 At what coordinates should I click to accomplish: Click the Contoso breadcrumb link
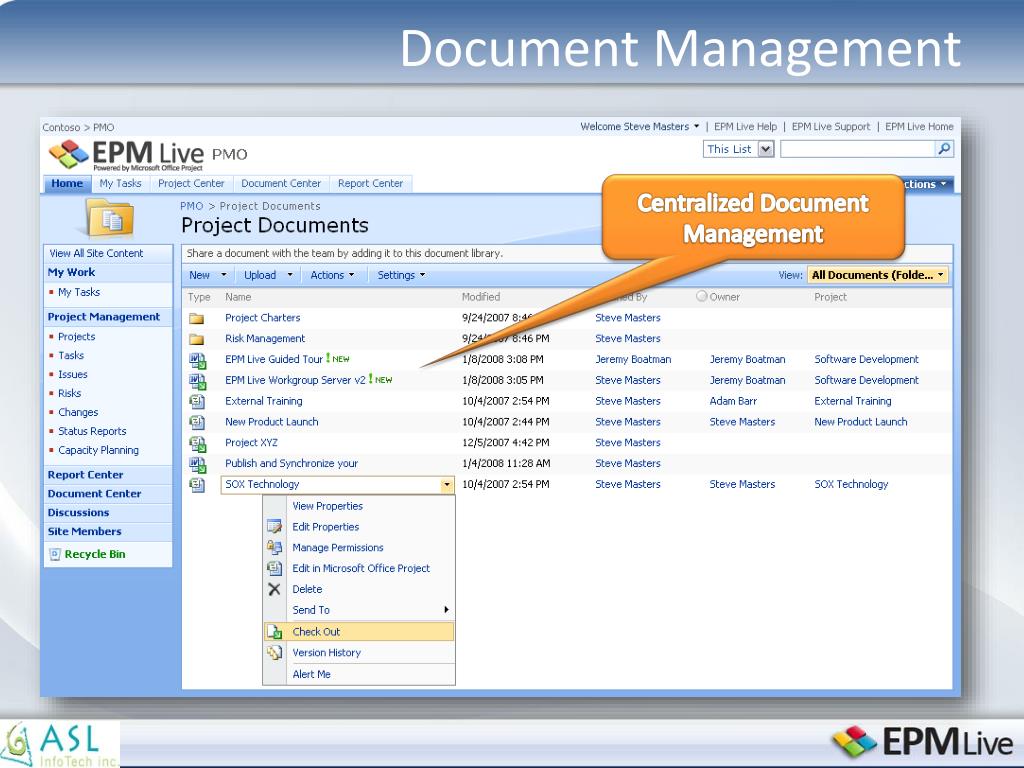pos(61,127)
